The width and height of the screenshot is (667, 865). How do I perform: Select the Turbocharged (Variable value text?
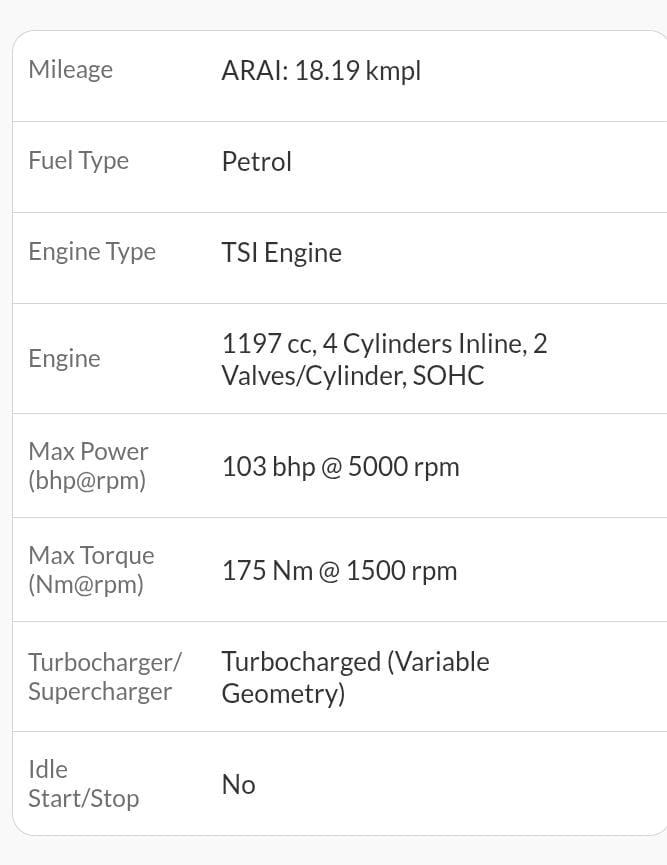(355, 662)
